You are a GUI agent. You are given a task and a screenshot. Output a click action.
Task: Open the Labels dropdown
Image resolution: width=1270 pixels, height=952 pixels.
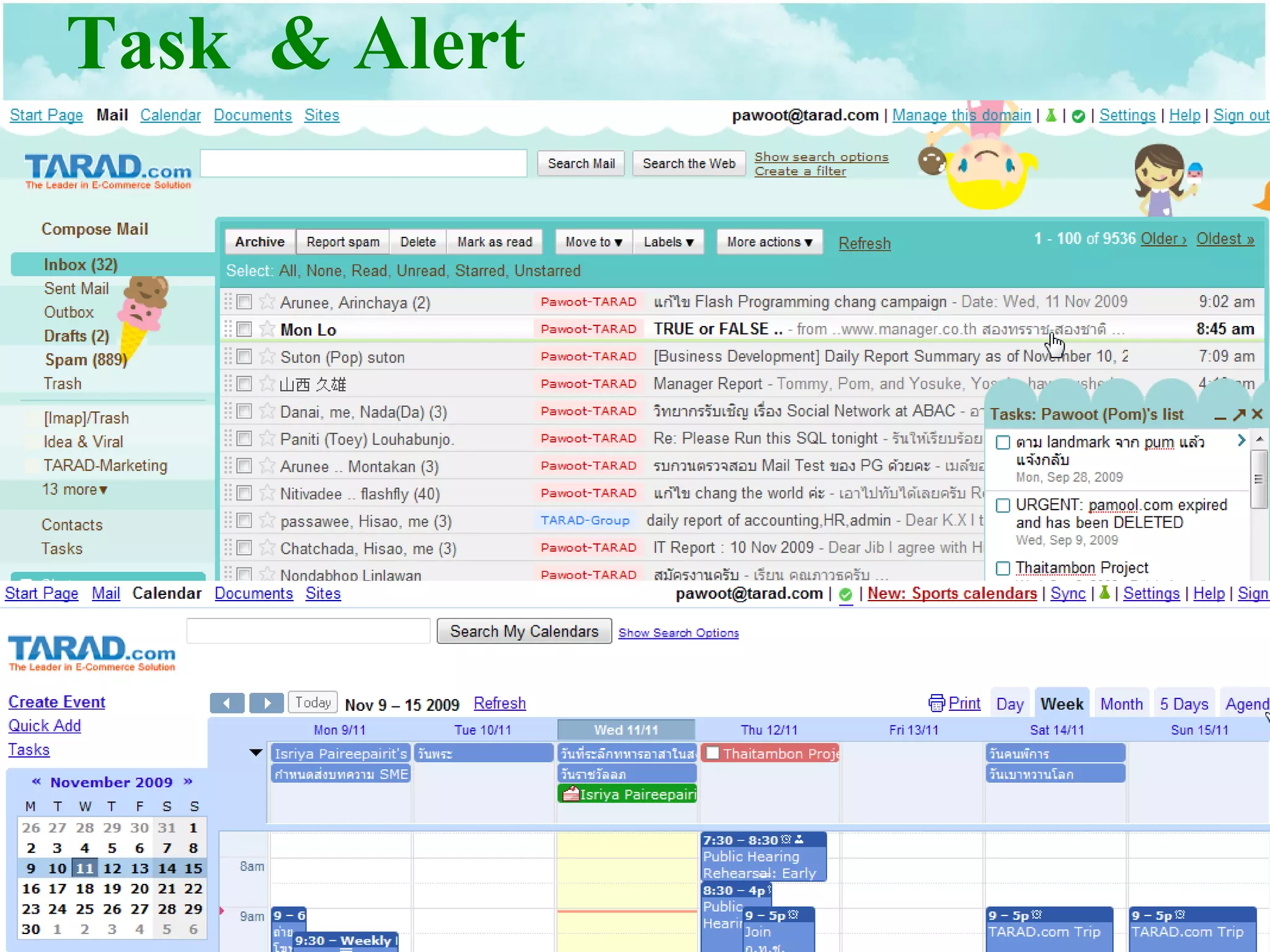pos(668,242)
